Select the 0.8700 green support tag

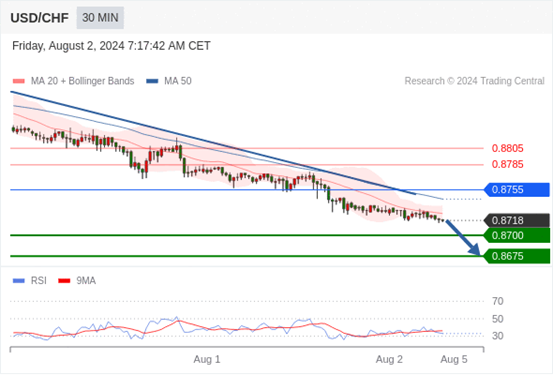pyautogui.click(x=517, y=235)
